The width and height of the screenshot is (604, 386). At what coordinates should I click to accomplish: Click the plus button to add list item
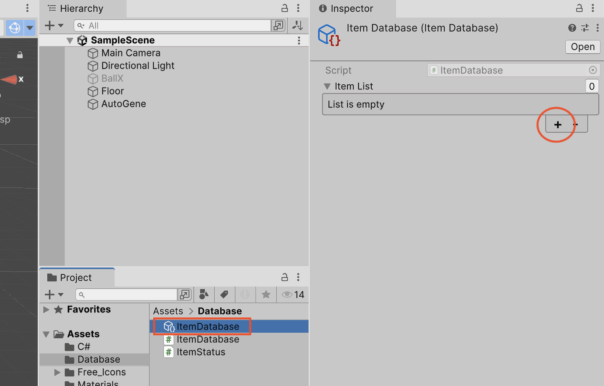(557, 124)
